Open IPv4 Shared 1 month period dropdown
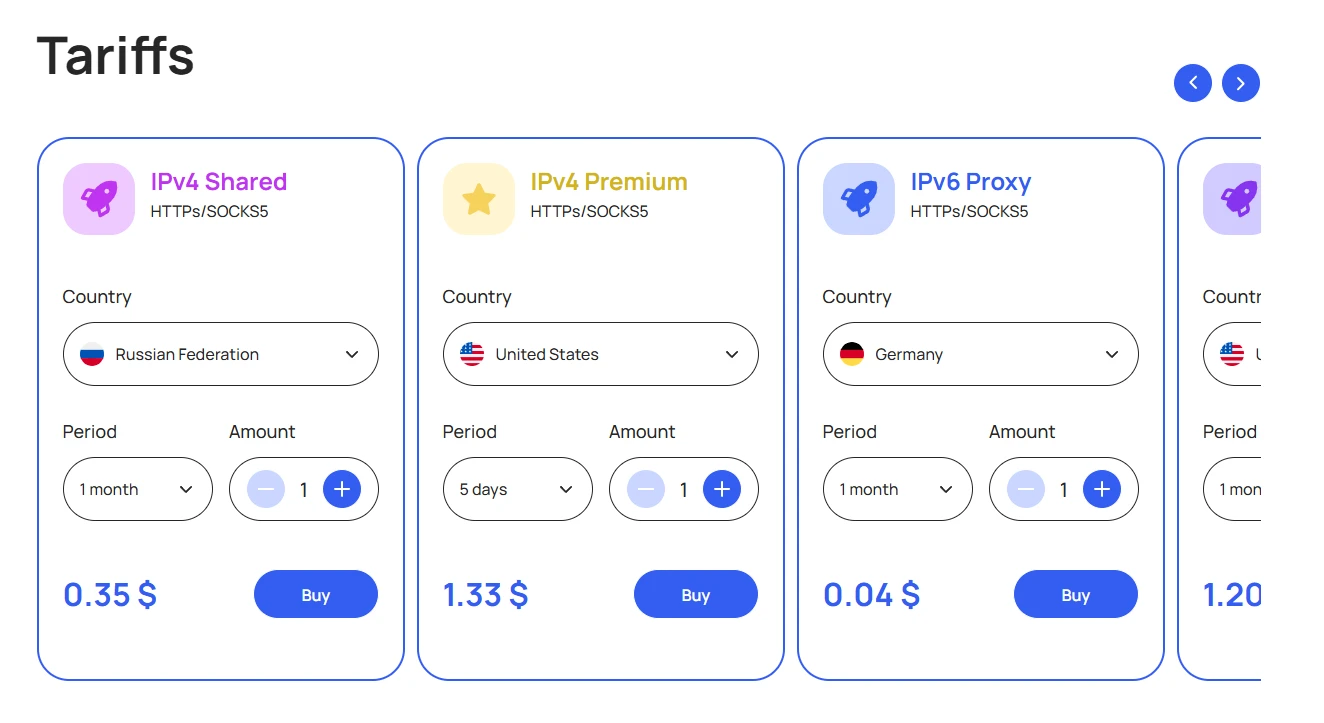 pyautogui.click(x=138, y=489)
